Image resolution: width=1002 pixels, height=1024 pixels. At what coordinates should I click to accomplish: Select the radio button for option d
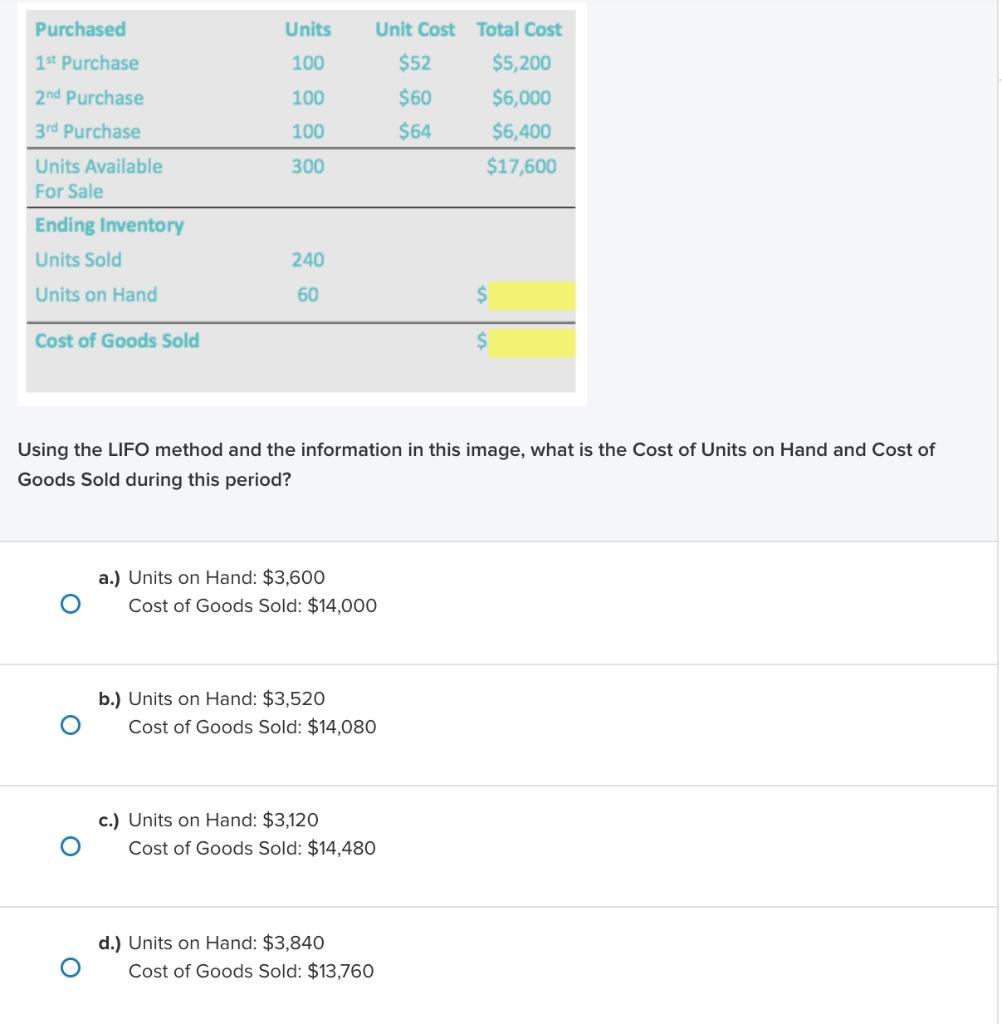click(70, 968)
